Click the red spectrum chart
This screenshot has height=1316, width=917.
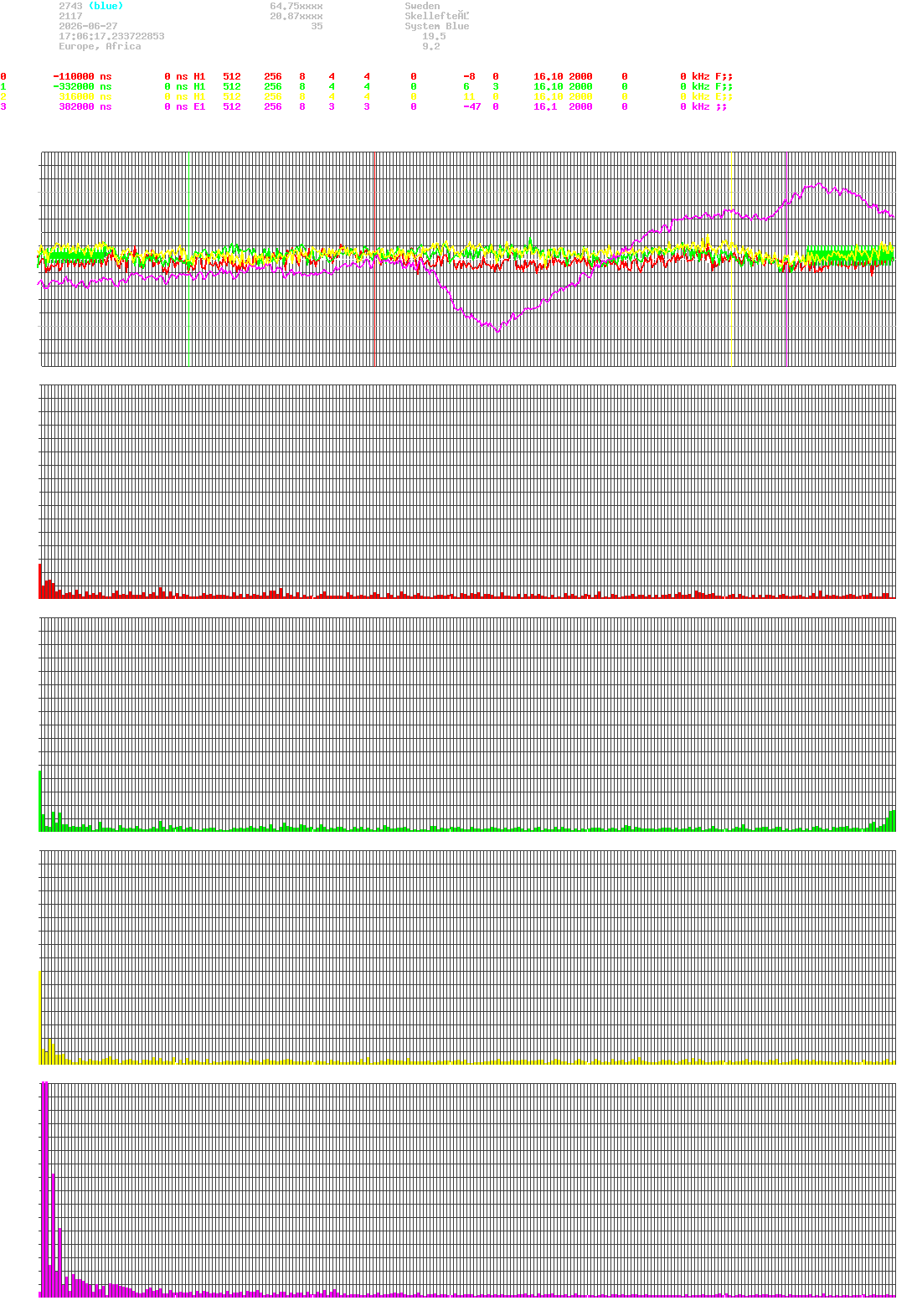[467, 492]
